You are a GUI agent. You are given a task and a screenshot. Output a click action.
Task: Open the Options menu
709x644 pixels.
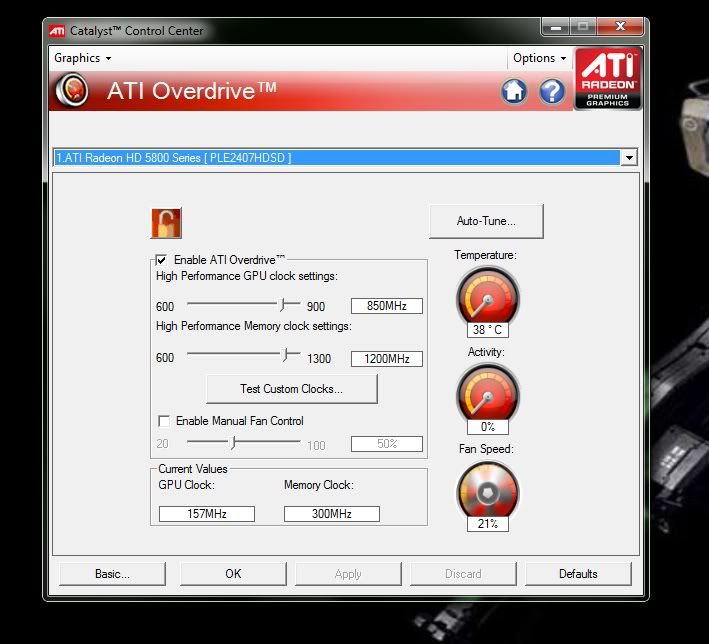539,58
